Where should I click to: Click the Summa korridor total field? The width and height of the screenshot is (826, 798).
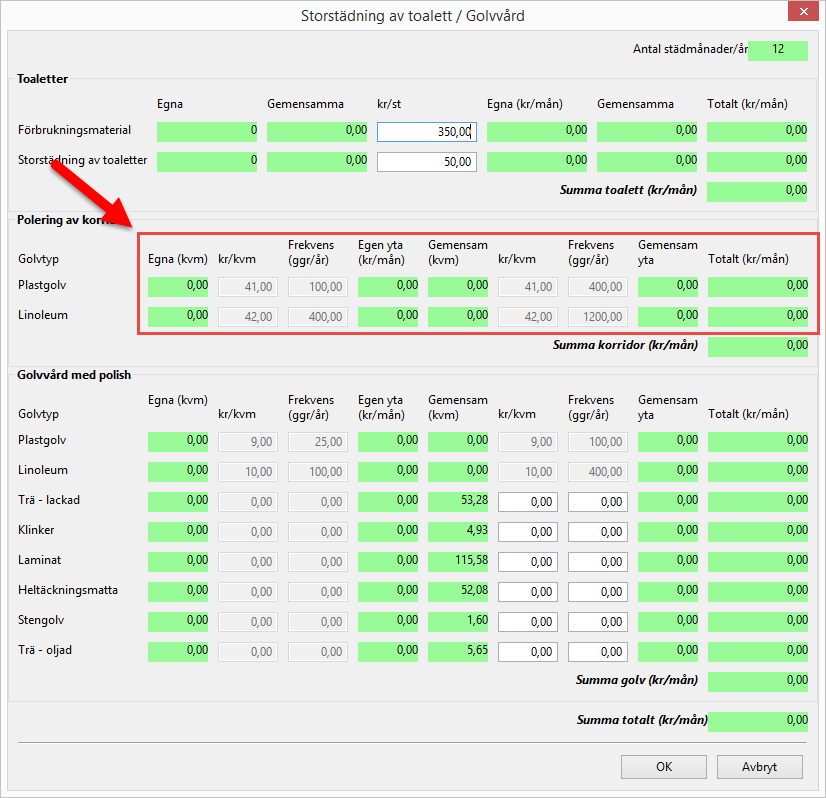[757, 346]
